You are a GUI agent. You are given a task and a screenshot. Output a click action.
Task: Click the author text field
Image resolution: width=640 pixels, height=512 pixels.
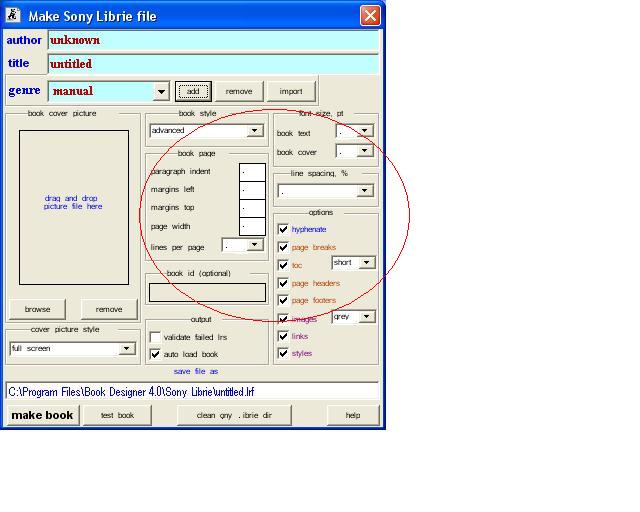(213, 40)
